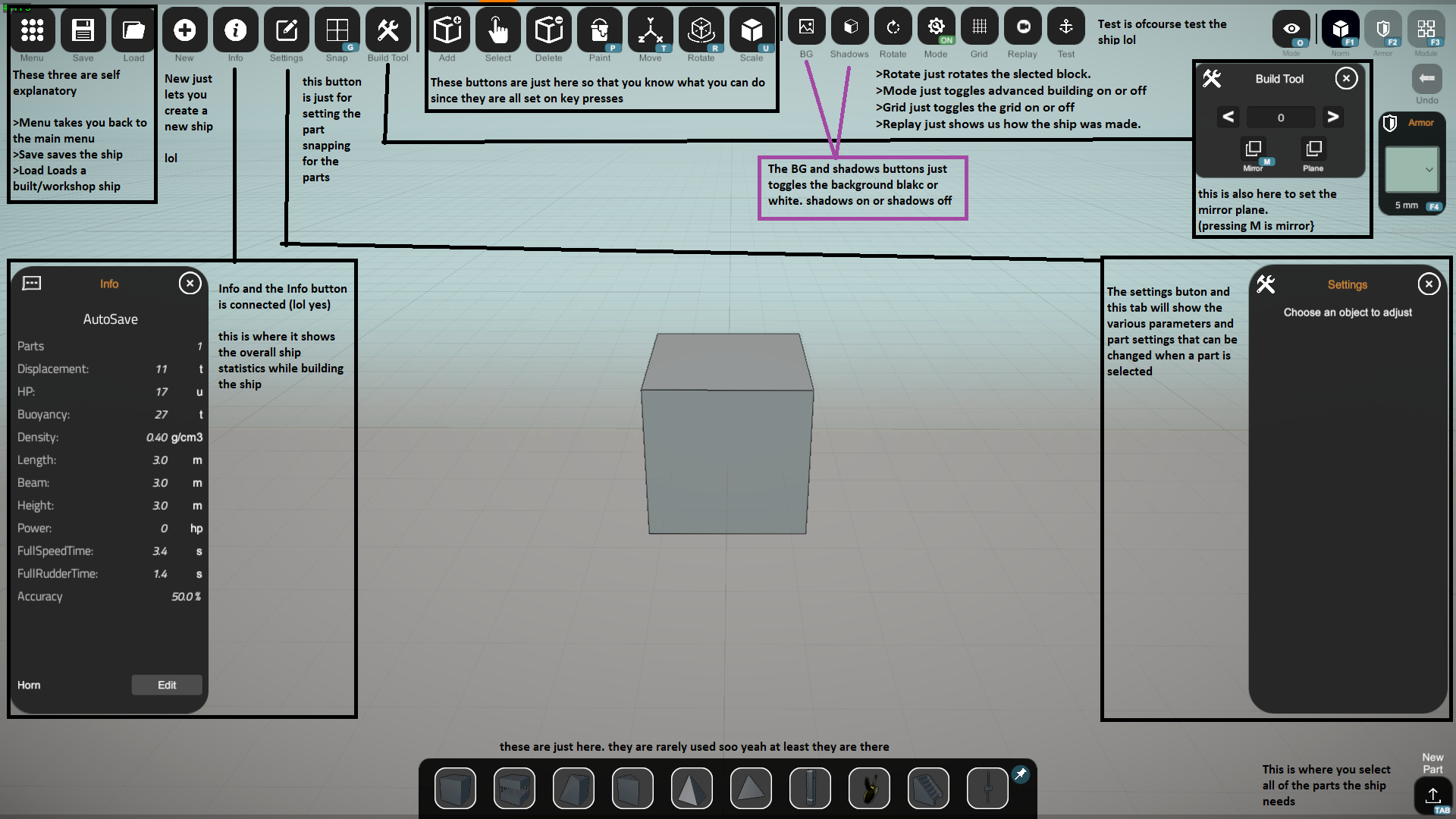The height and width of the screenshot is (819, 1456).
Task: Click the Save ship icon
Action: click(83, 30)
